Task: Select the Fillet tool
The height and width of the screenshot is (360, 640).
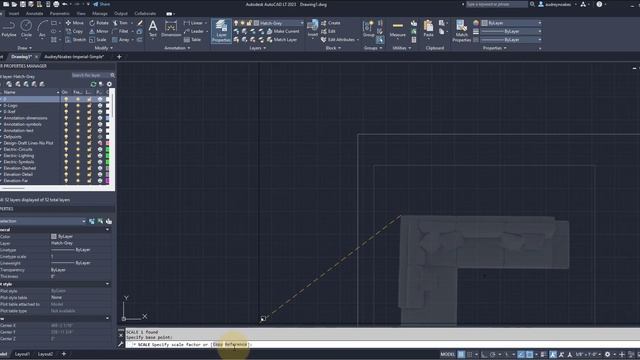Action: [x=120, y=31]
